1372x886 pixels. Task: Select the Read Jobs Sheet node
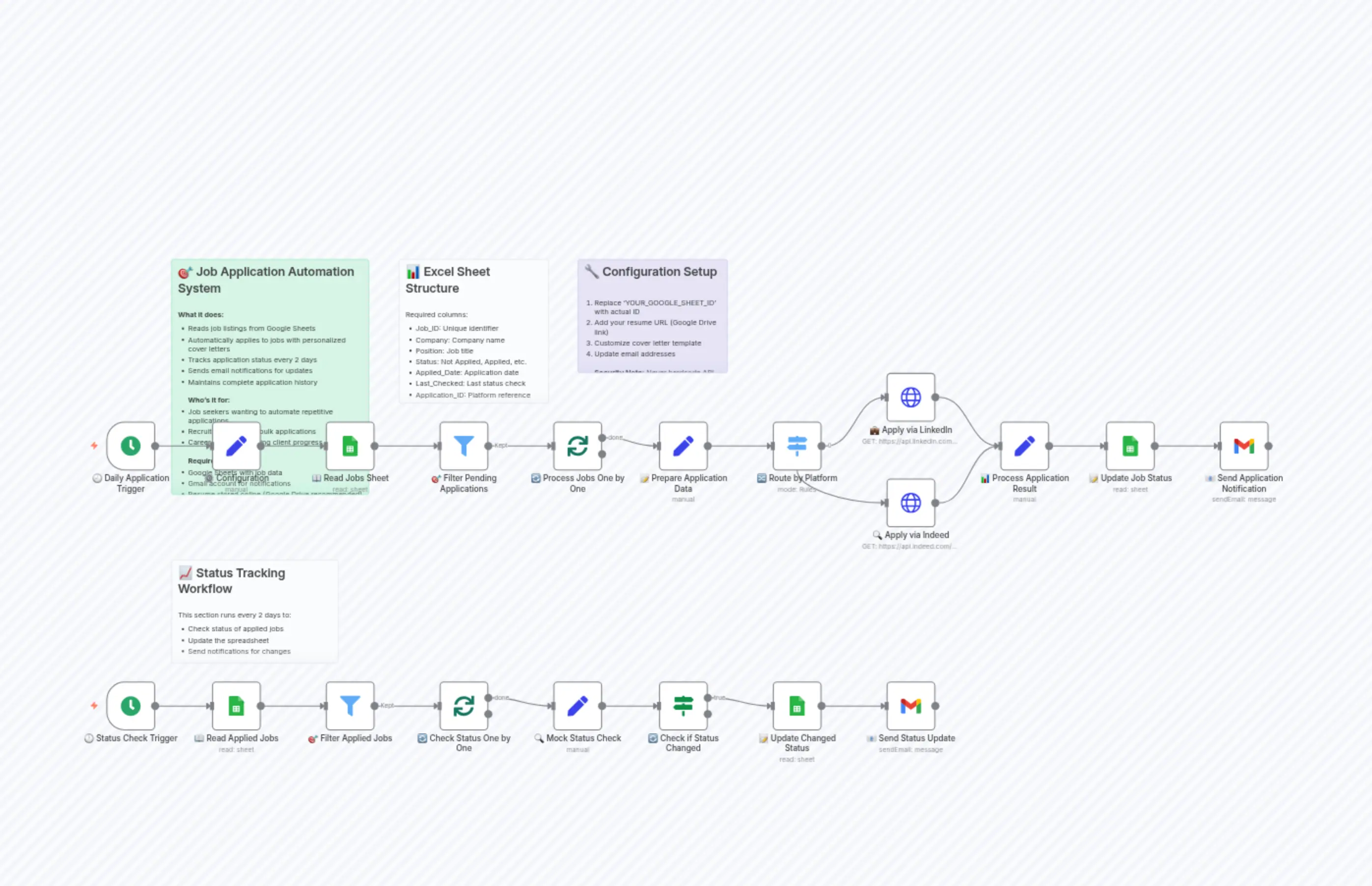click(350, 446)
